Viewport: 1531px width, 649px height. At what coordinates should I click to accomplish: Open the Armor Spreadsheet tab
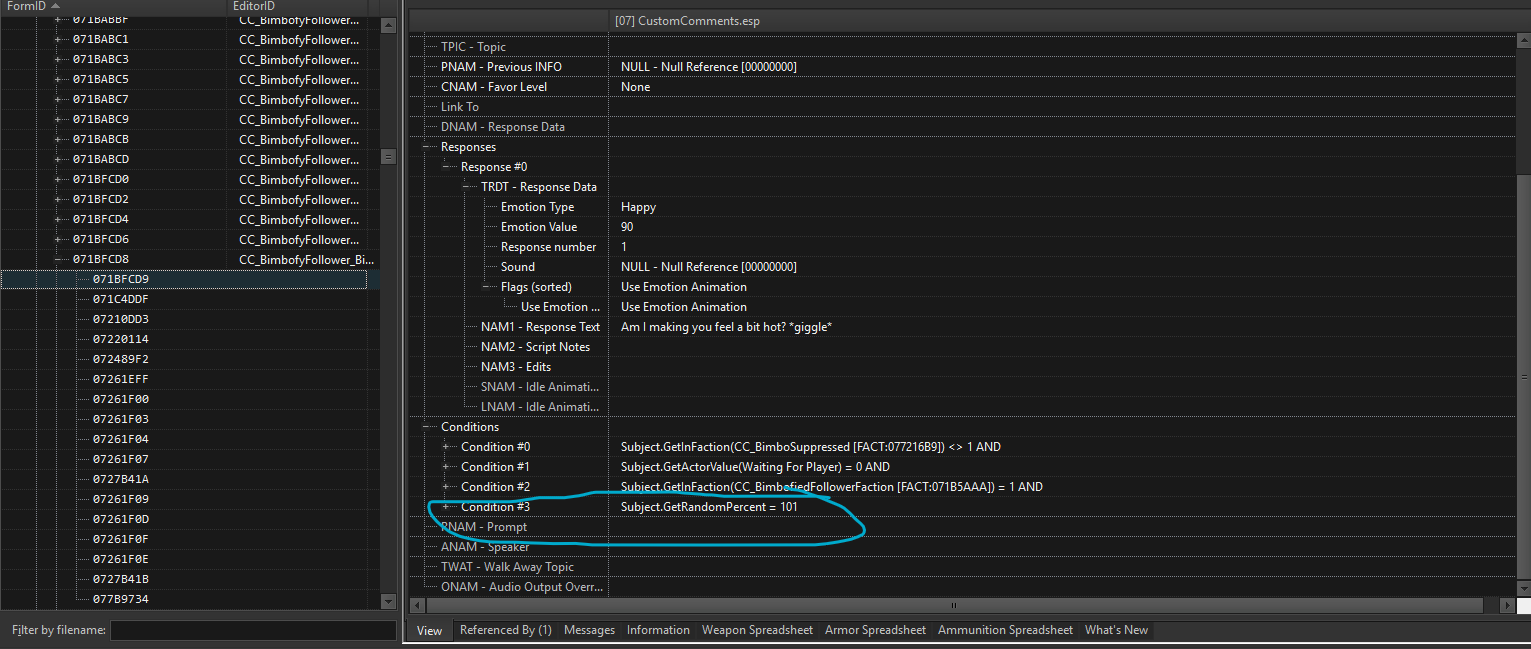tap(875, 630)
